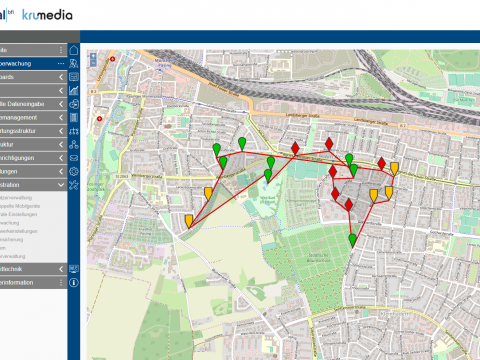Select the Überwachung menu item
Image resolution: width=480 pixels, height=360 pixels.
(x=33, y=63)
